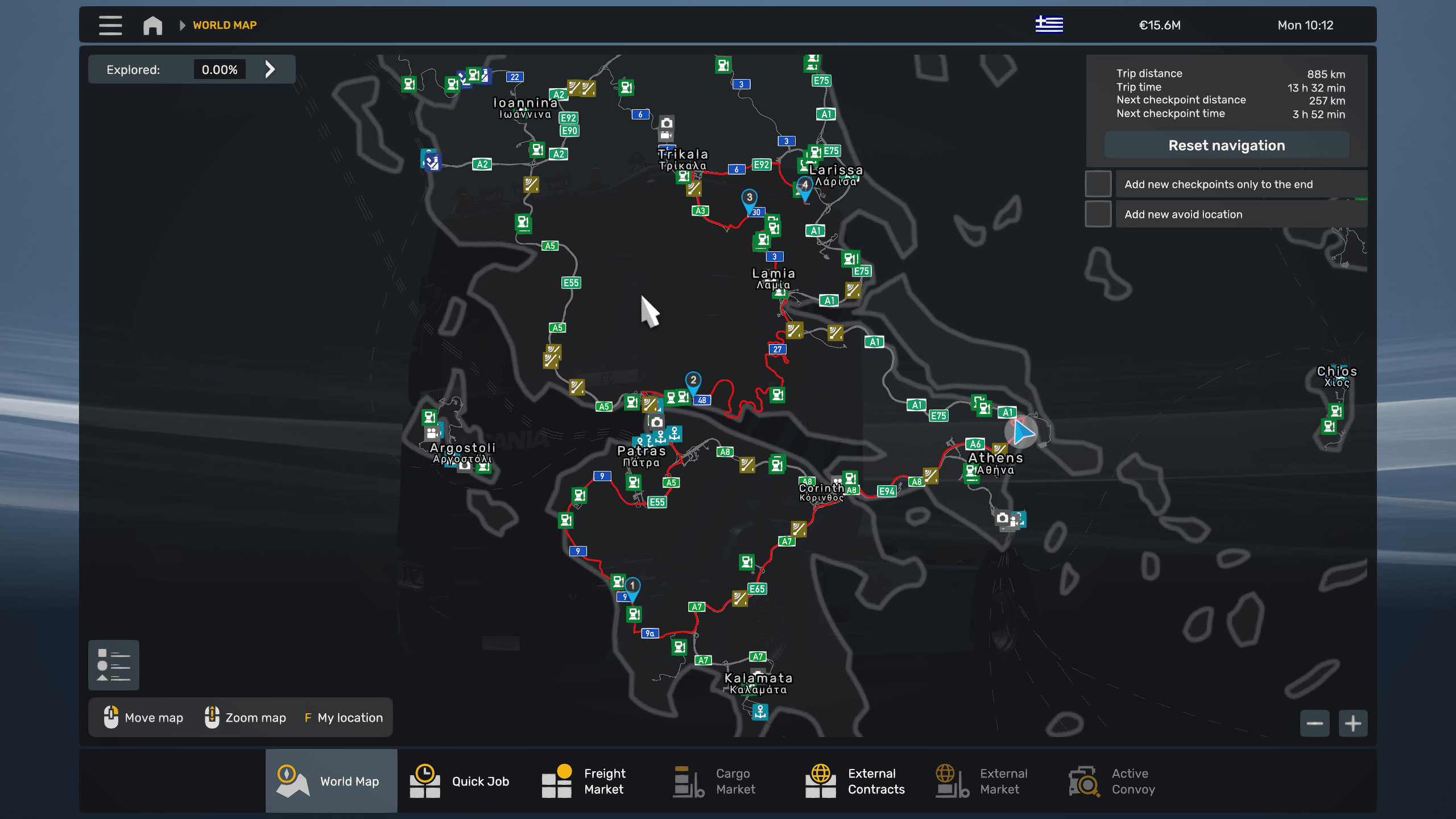The height and width of the screenshot is (819, 1456).
Task: Switch to the Freight Market tab
Action: 583,781
